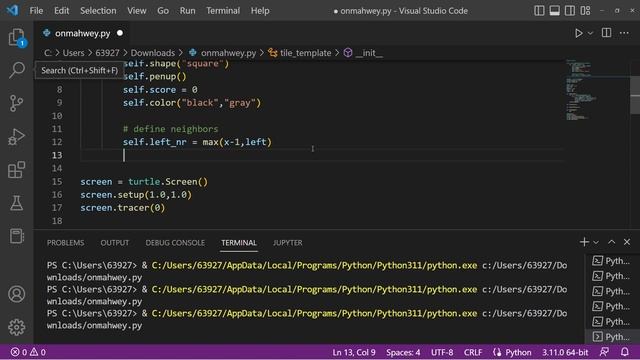Open the Source Control view
This screenshot has height=360, width=640.
click(16, 103)
